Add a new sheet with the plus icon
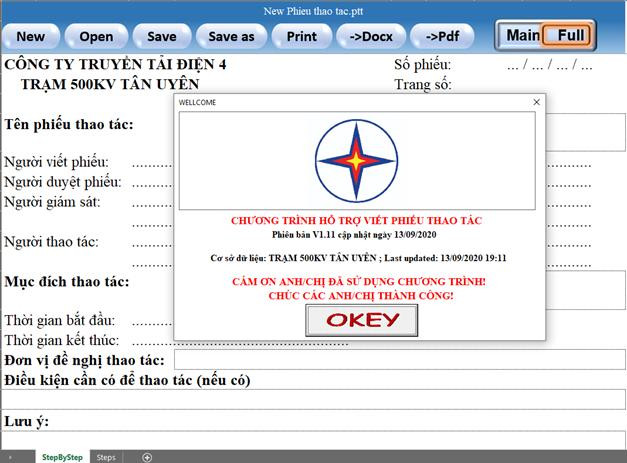627x463 pixels. pos(147,457)
